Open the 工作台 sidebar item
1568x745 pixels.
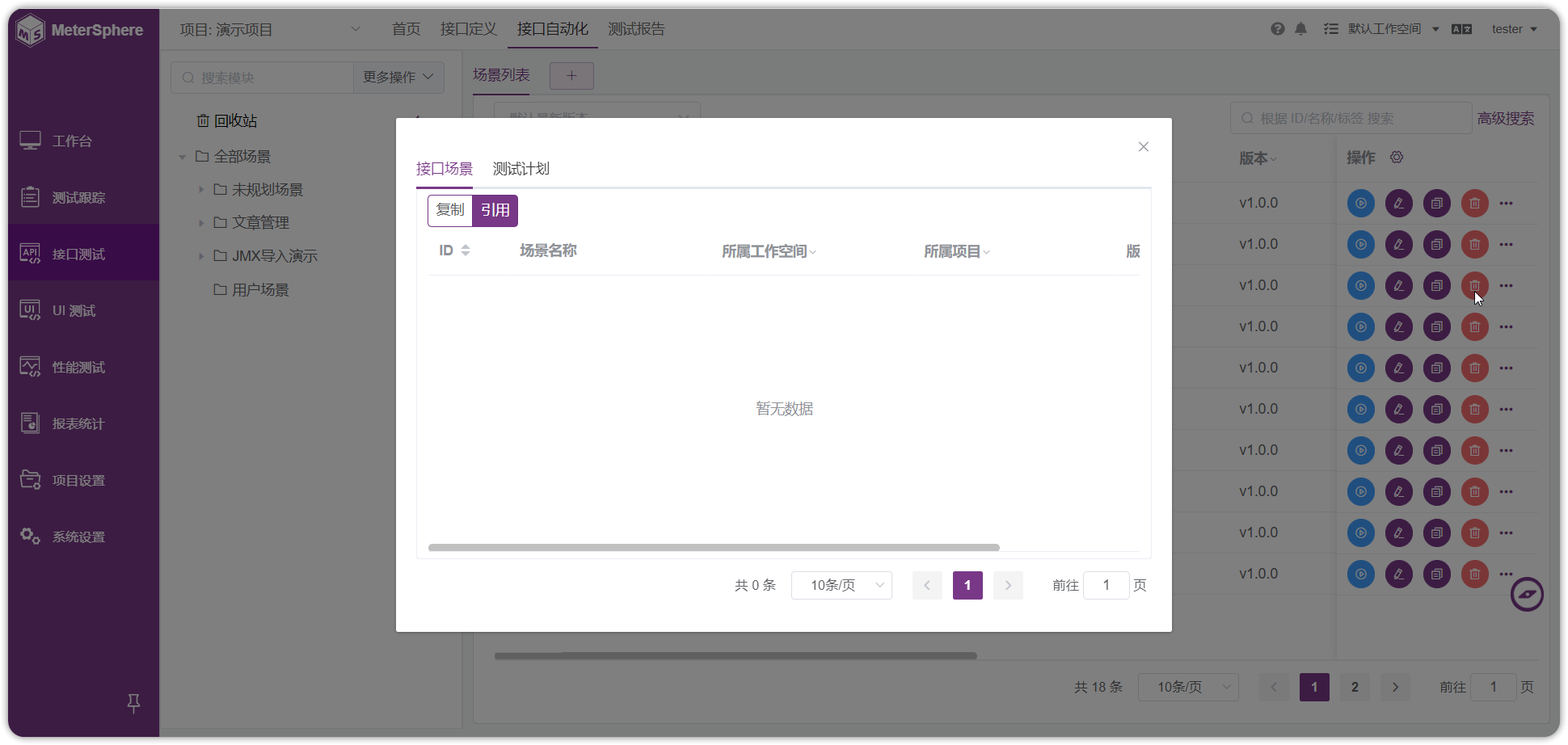click(83, 141)
